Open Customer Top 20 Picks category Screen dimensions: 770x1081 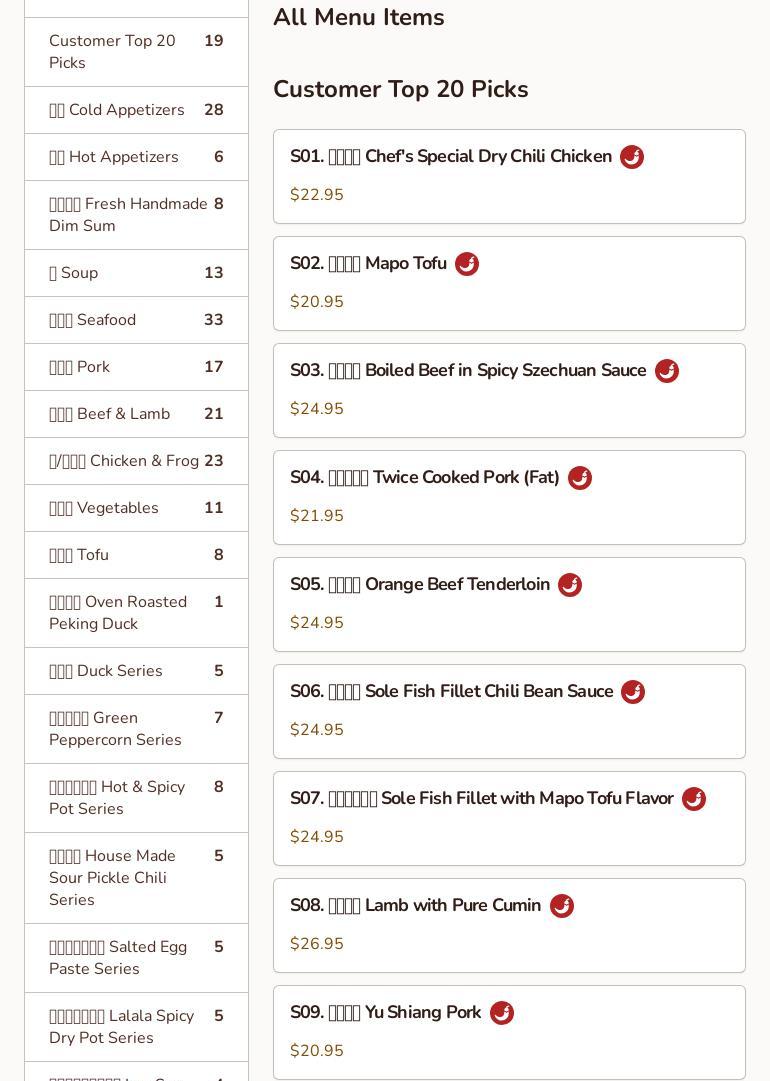[x=136, y=52]
